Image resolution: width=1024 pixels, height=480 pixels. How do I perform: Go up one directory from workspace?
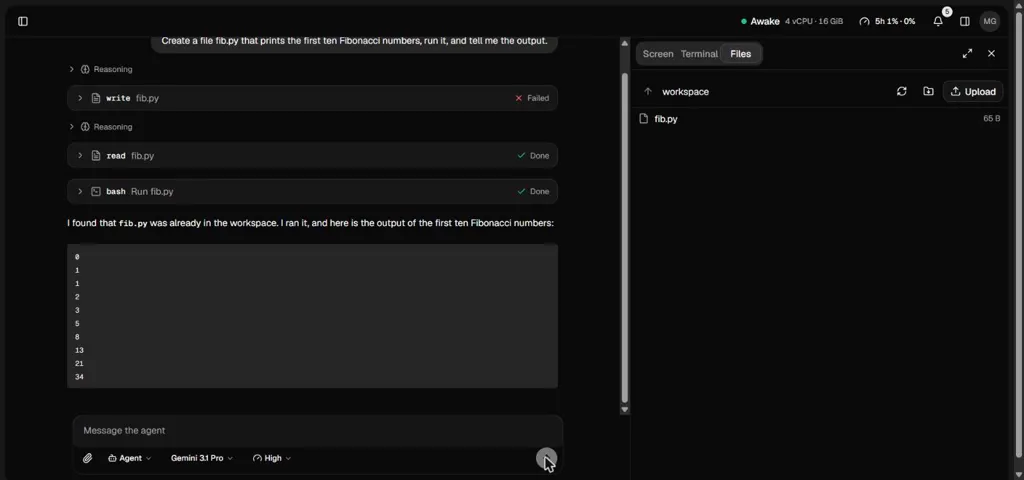(648, 91)
